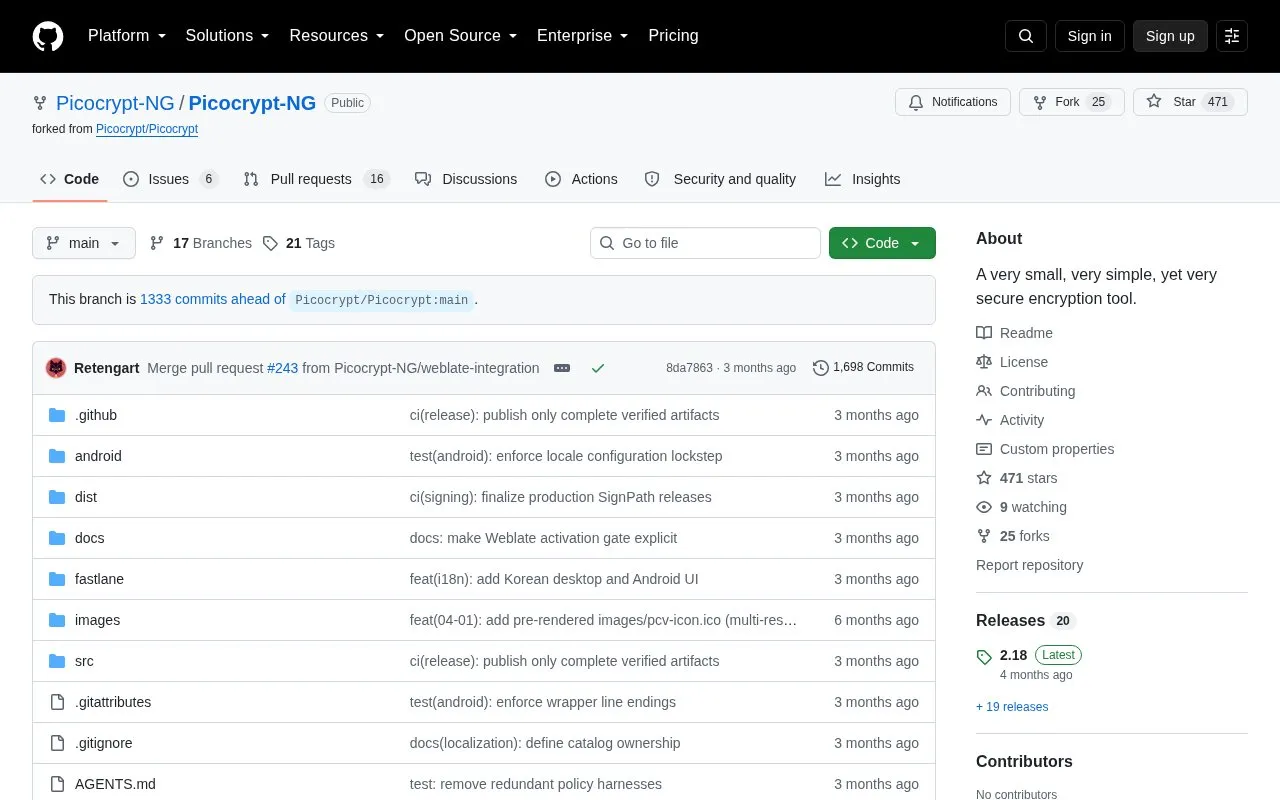Click the tag icon beside 2.18 release
The width and height of the screenshot is (1280, 800).
coord(984,657)
